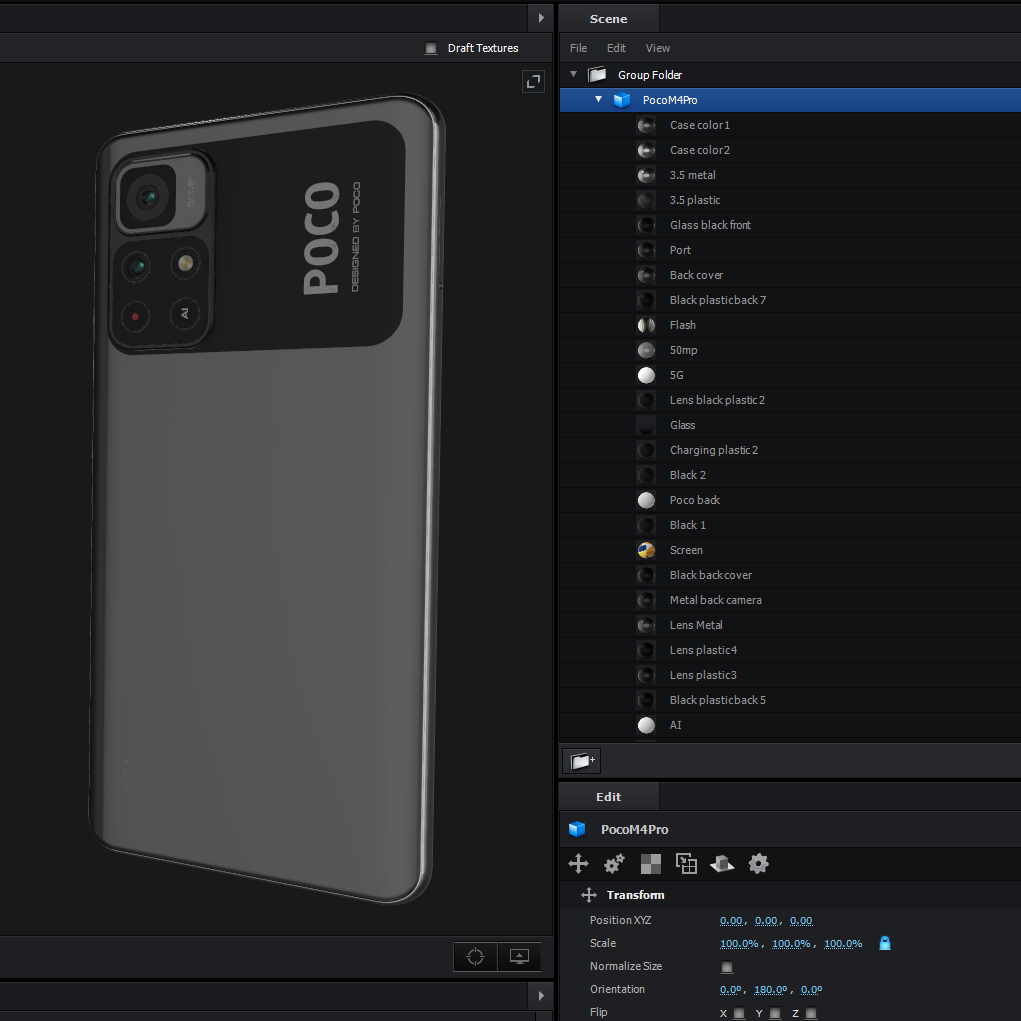Click the arrow at bottom right of viewport panel
This screenshot has width=1021, height=1021.
540,996
